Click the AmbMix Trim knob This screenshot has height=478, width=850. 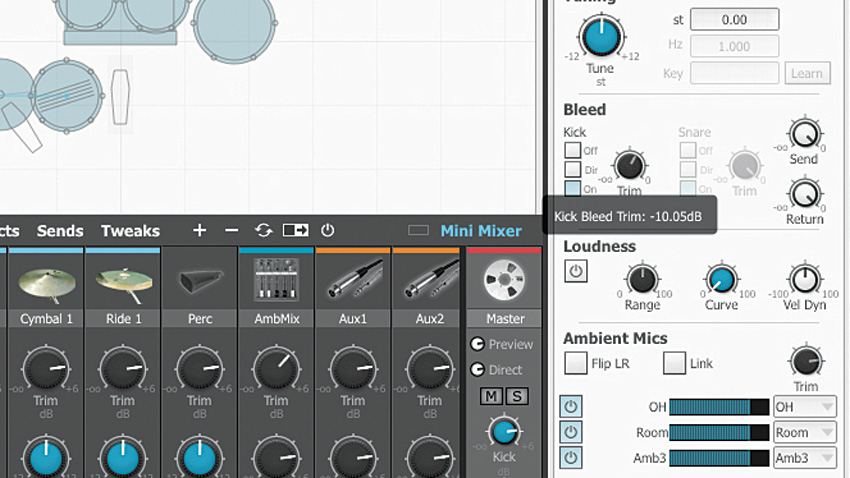pos(276,369)
